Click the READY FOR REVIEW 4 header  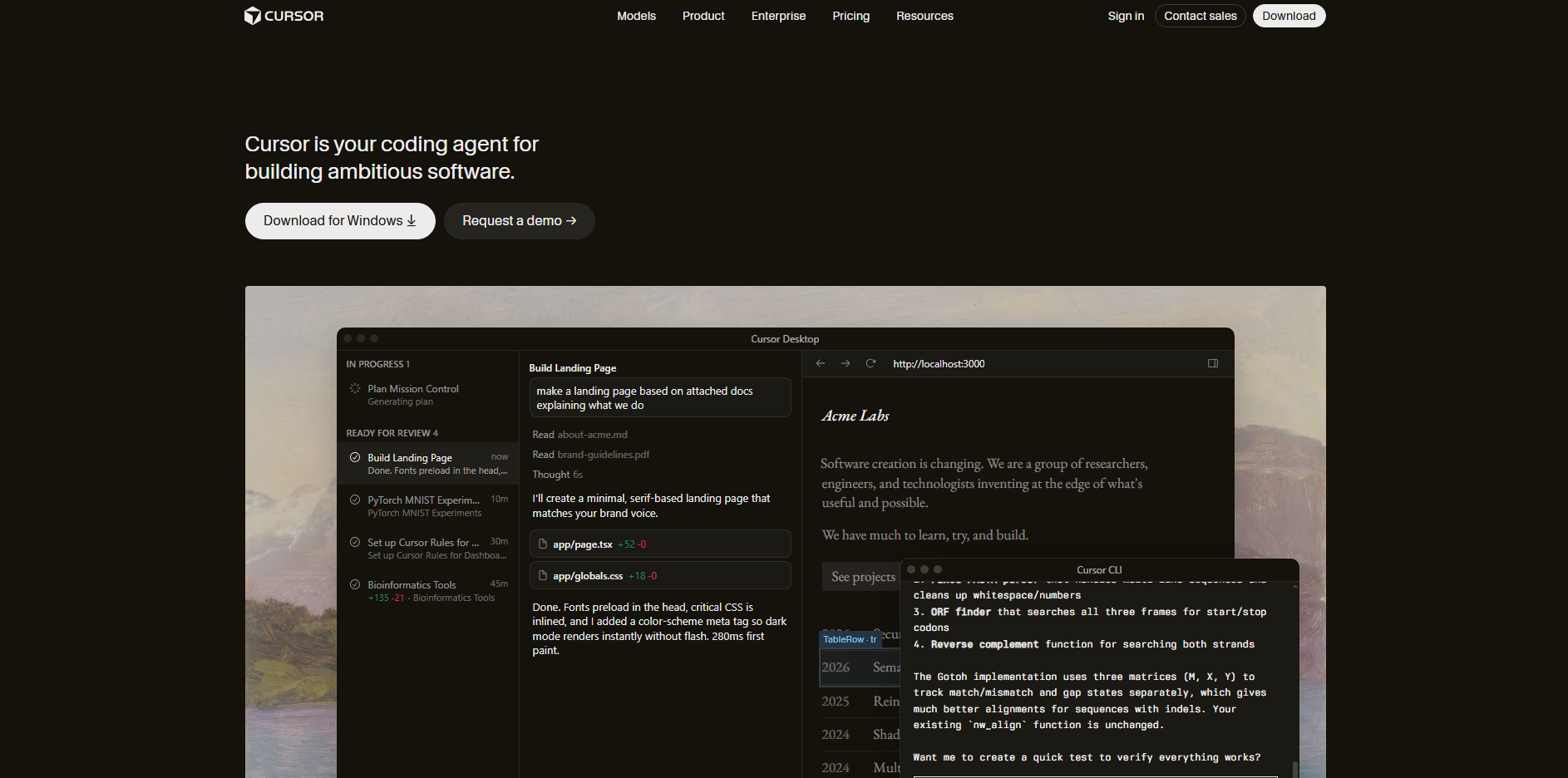(x=392, y=433)
